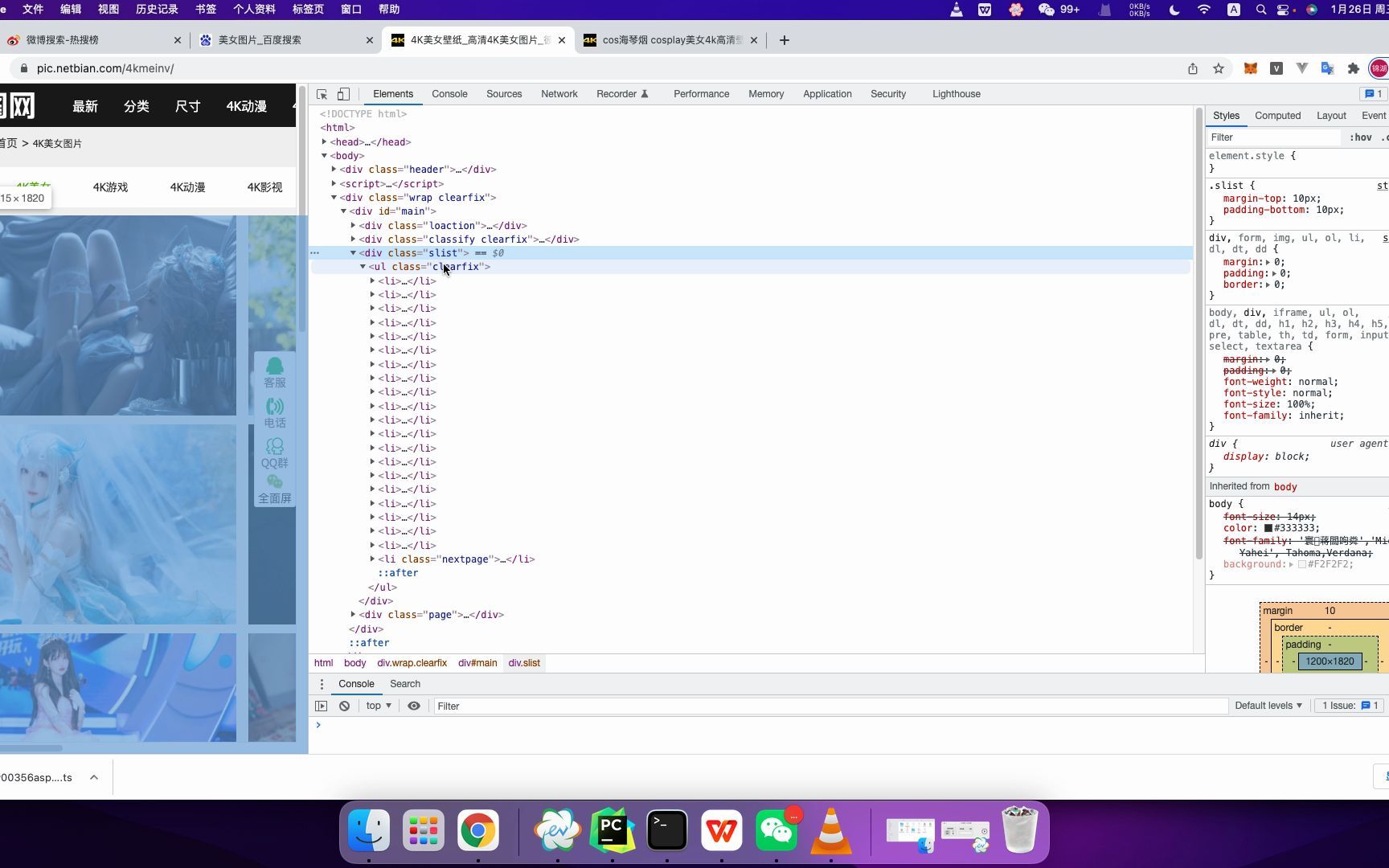Open the 4K游戏 category link

point(110,187)
